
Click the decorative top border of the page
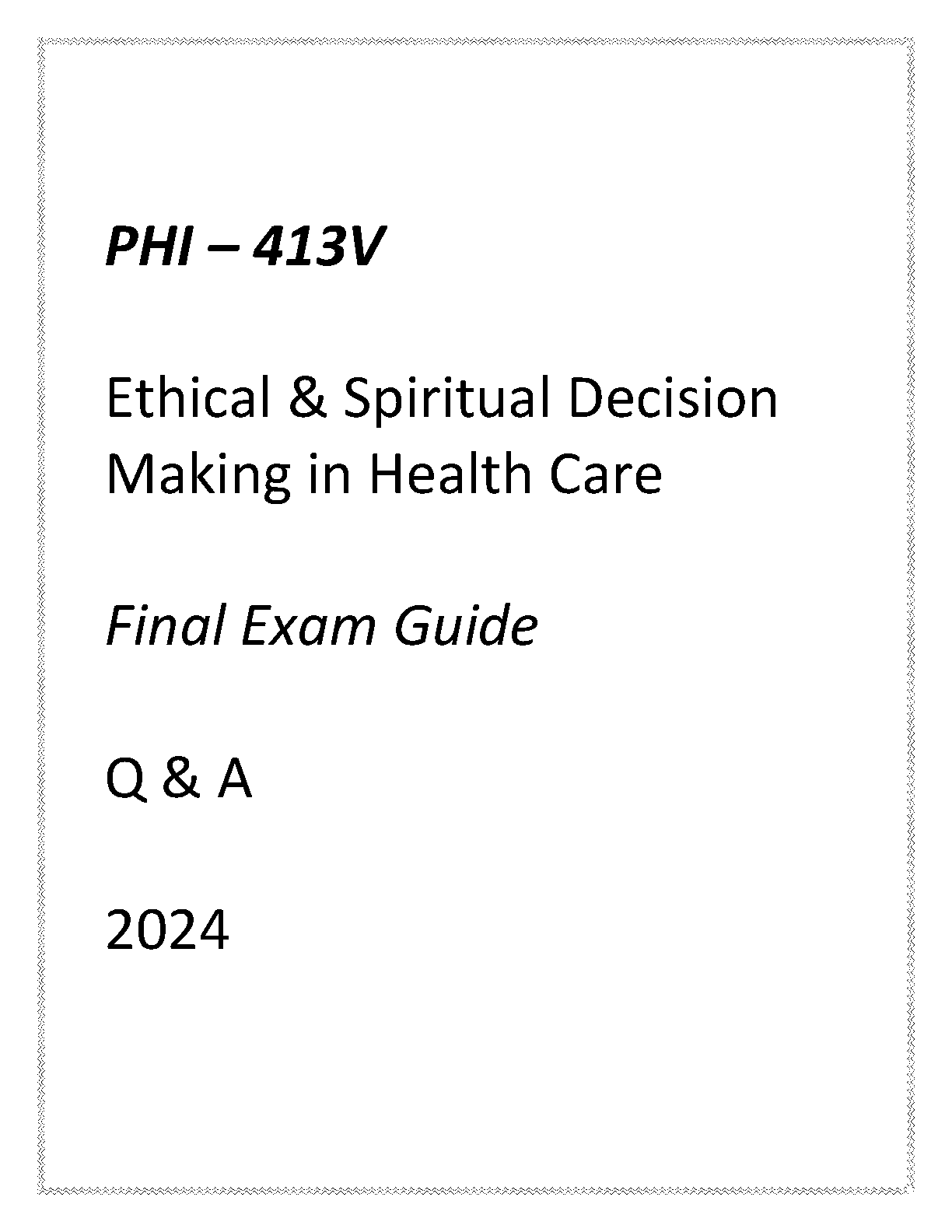[x=476, y=40]
